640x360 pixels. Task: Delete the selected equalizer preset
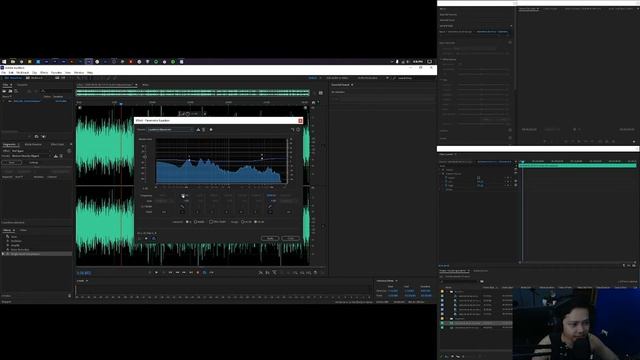(204, 129)
